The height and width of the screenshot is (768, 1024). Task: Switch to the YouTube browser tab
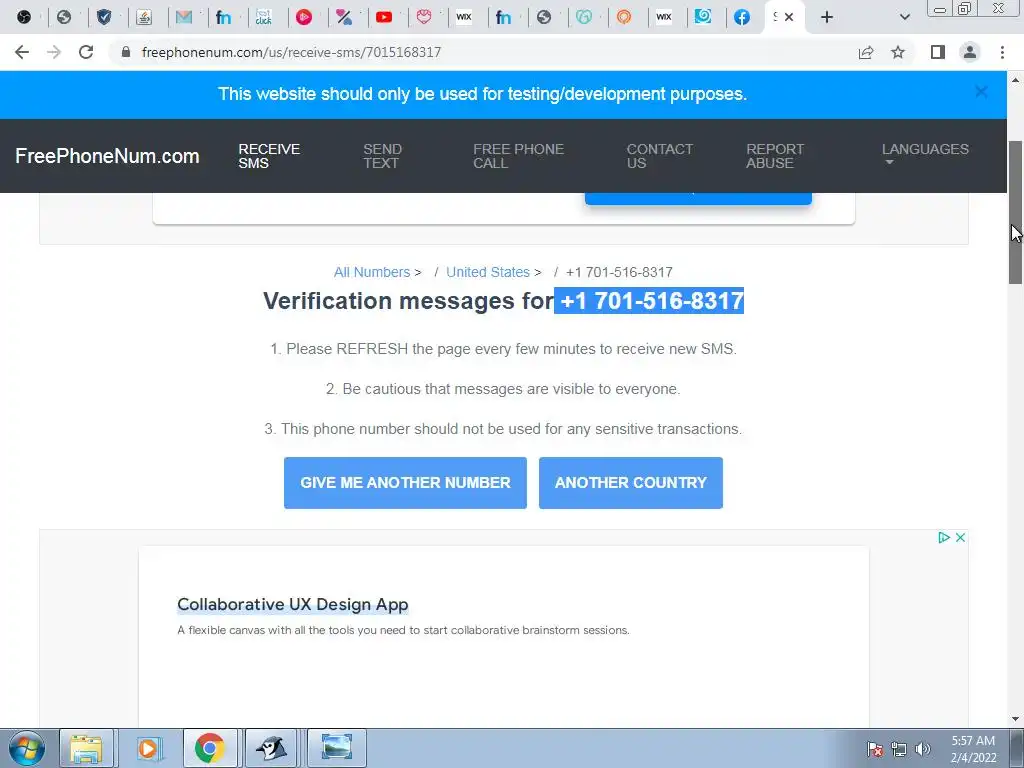tap(384, 17)
